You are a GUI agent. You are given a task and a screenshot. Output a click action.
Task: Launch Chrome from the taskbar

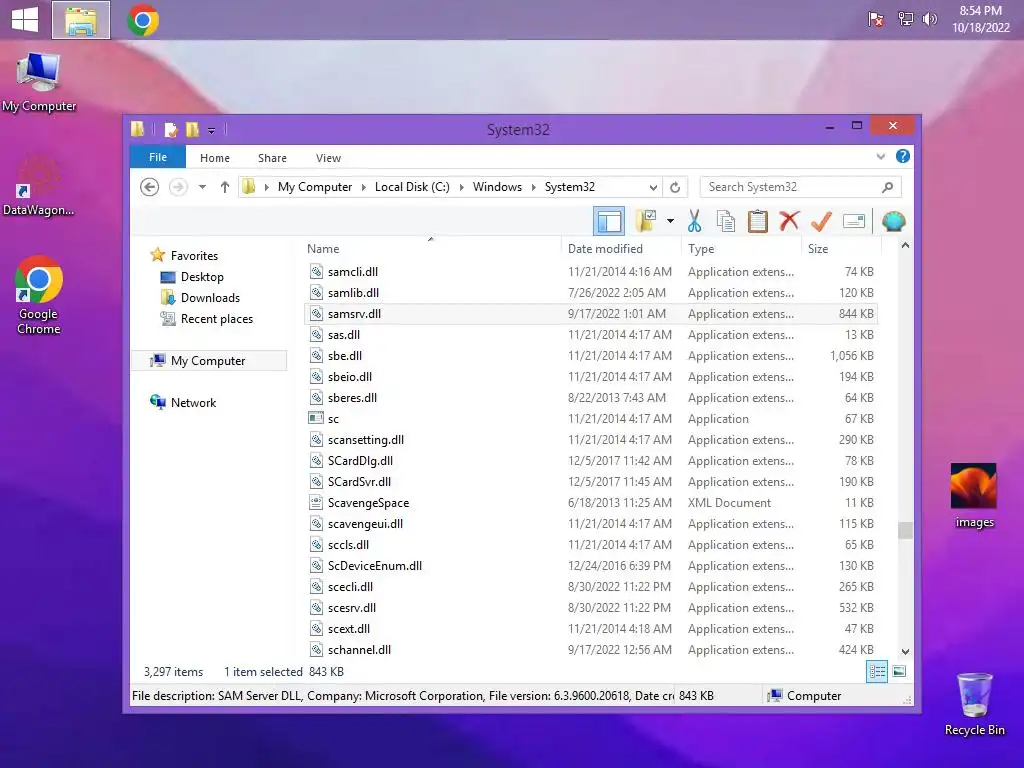tap(143, 20)
